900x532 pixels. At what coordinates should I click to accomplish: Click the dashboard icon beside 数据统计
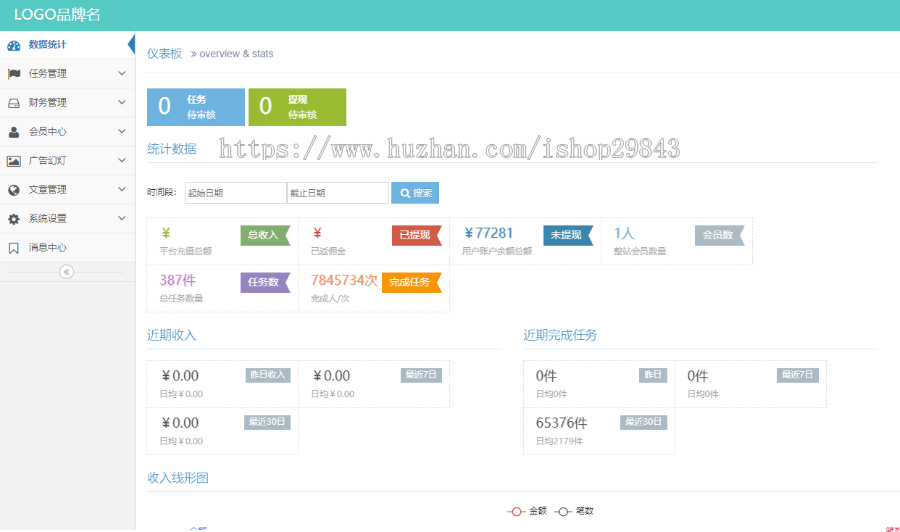pos(14,45)
